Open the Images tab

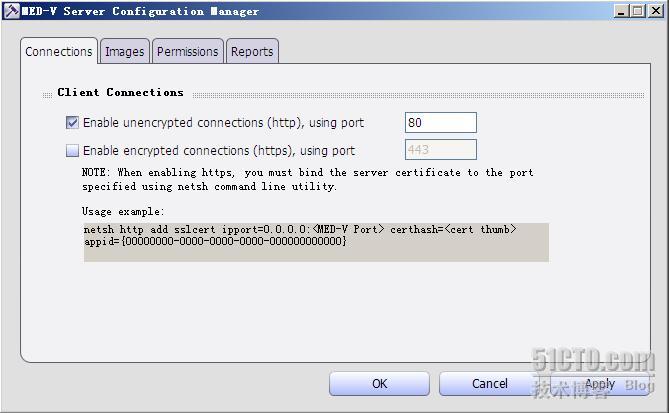[x=125, y=52]
